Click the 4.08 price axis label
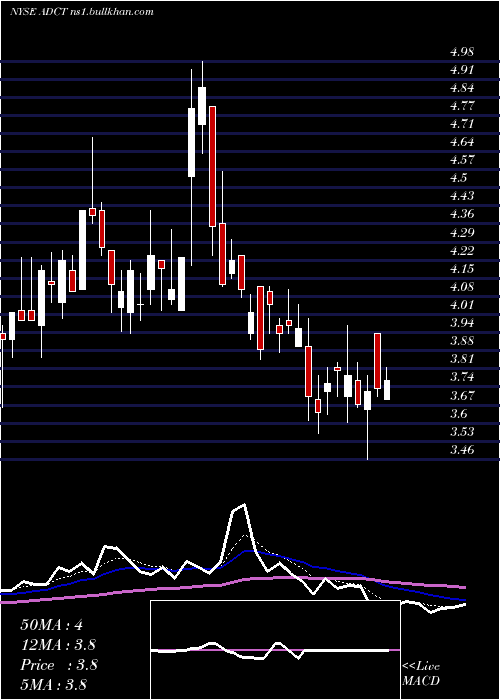 coord(461,287)
